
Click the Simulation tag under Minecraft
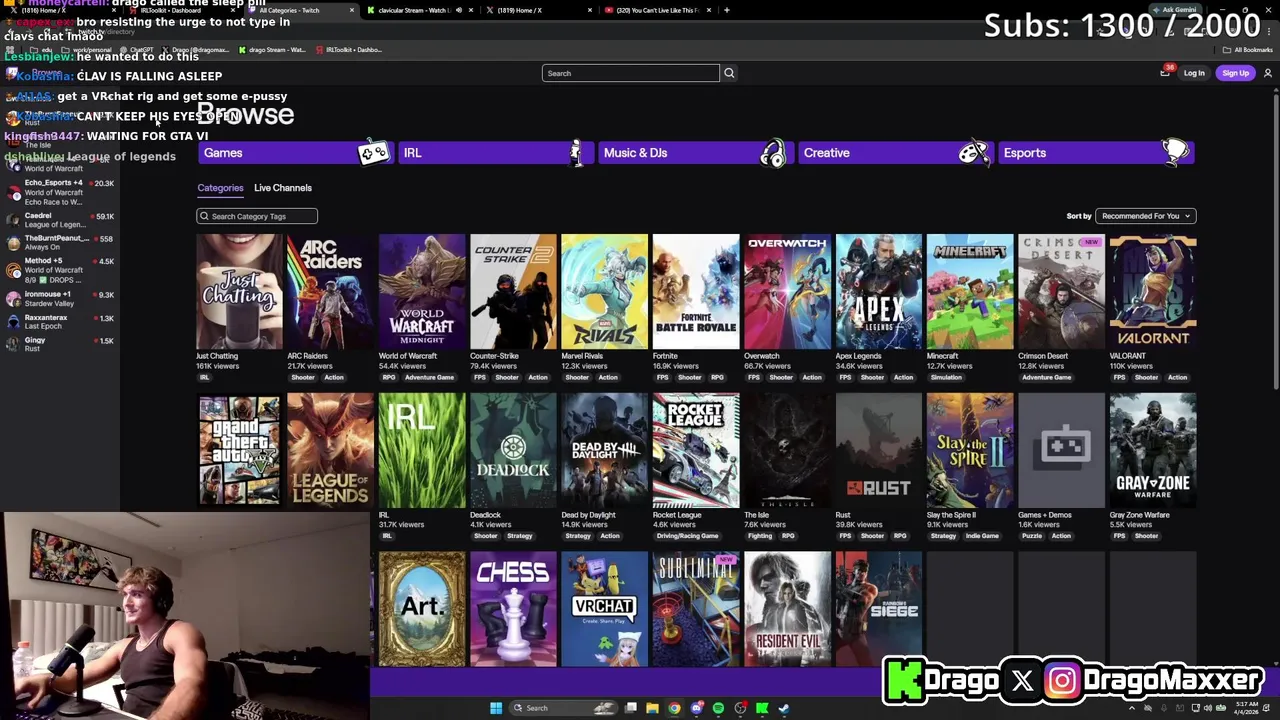click(946, 378)
